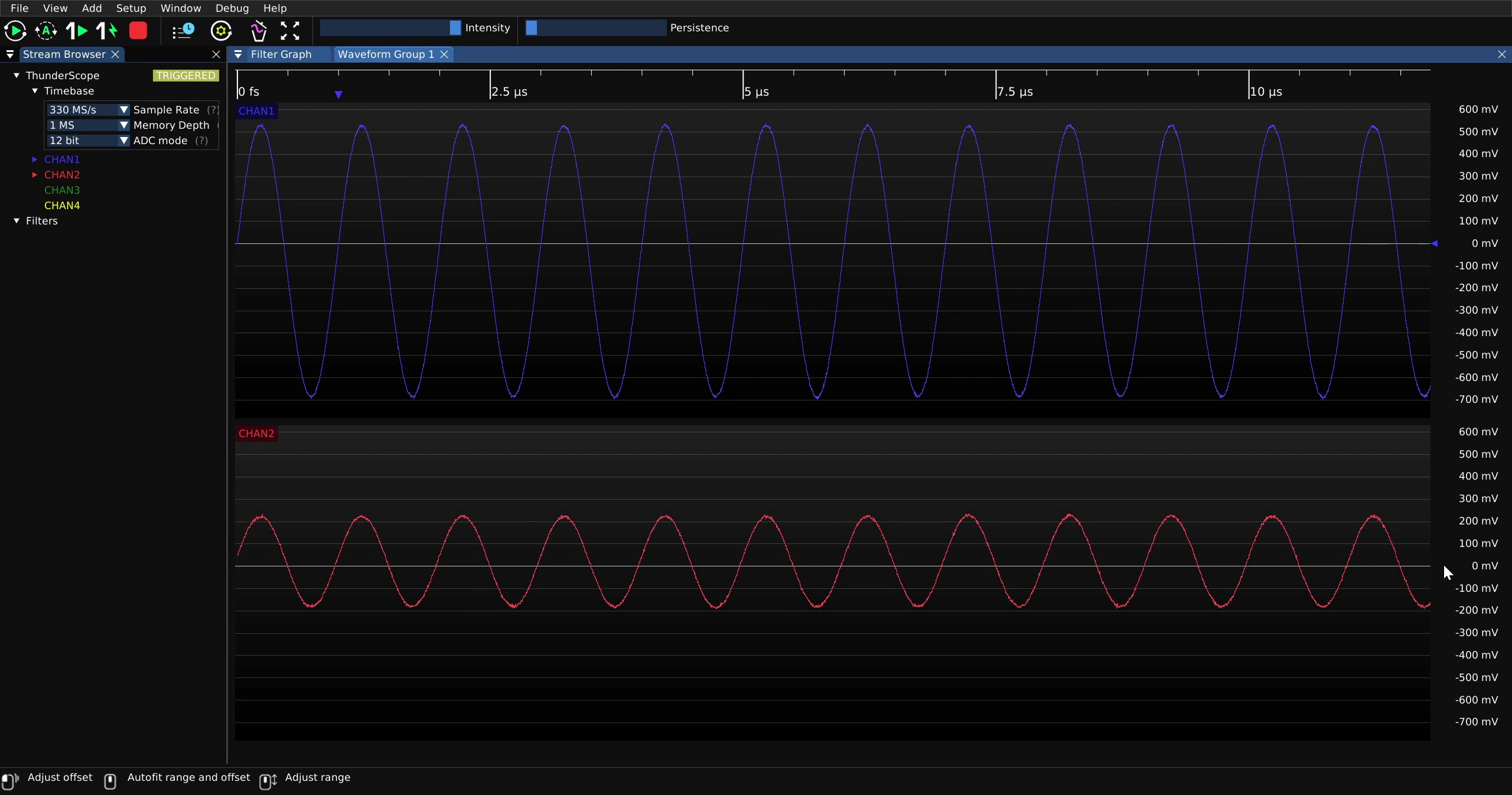Open the Debug menu
1512x795 pixels.
[x=232, y=8]
